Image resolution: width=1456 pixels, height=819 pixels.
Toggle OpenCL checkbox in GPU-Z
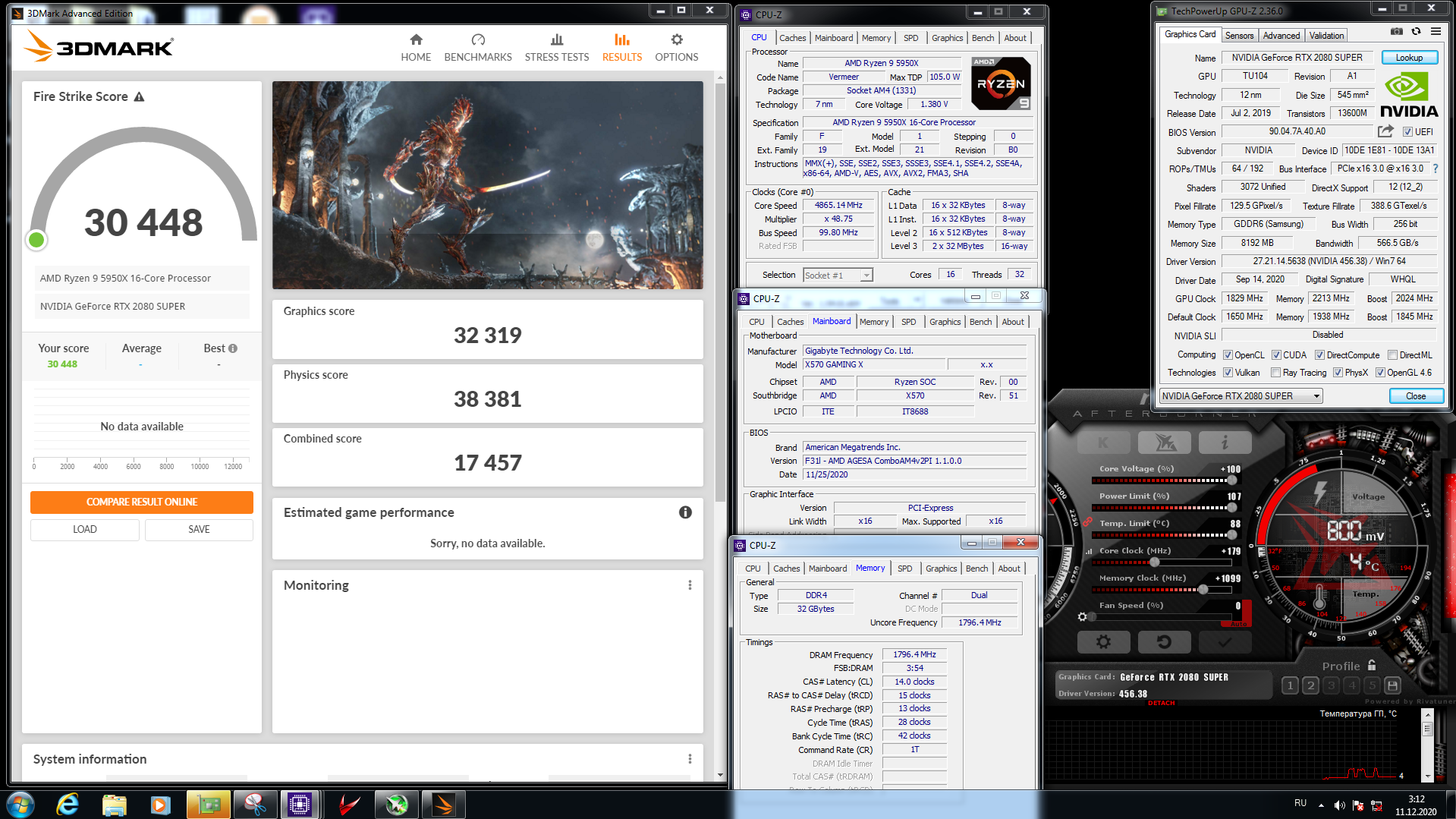(1228, 355)
